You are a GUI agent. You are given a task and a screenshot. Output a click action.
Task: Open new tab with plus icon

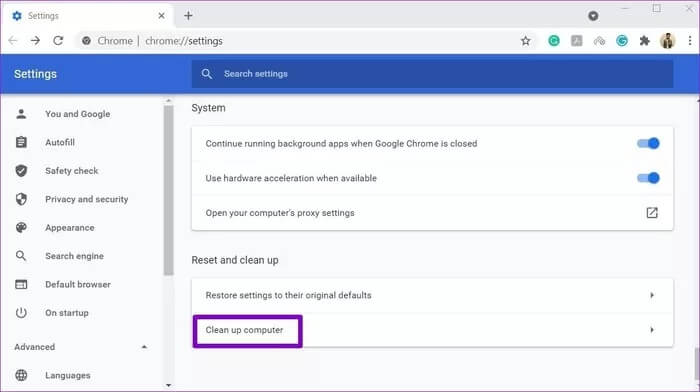click(x=188, y=16)
